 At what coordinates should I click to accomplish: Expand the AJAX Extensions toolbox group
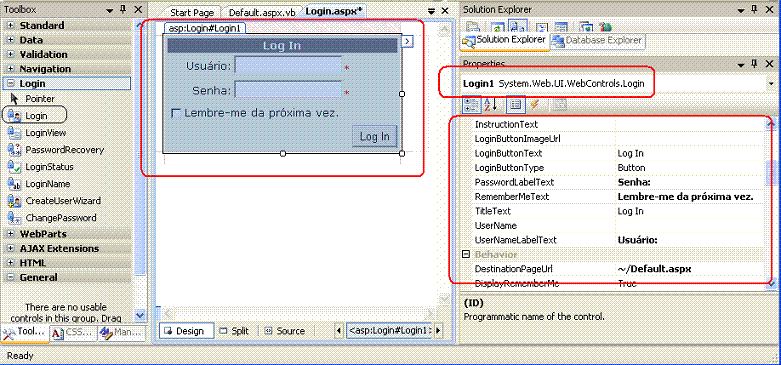point(10,248)
